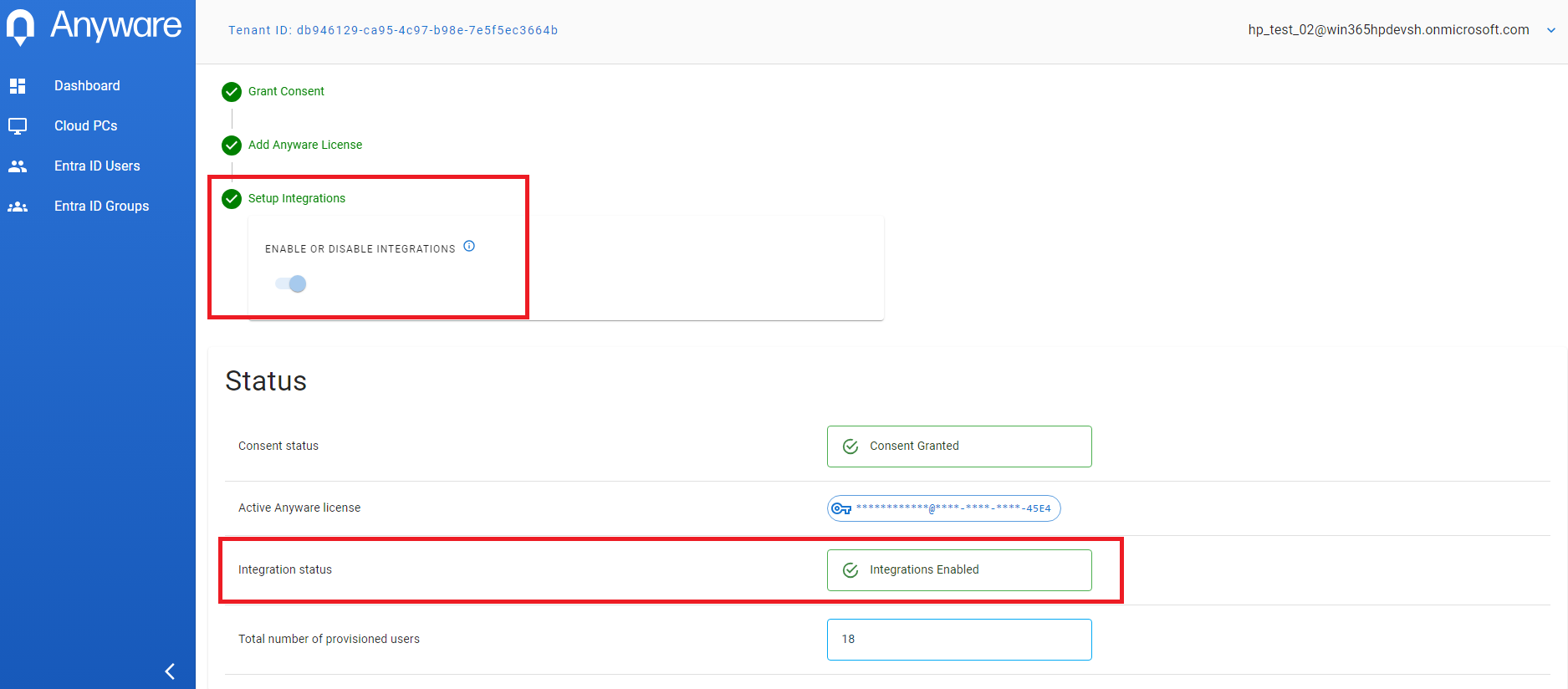Click ENABLE OR DISABLE INTEGRATIONS label
Viewport: 1568px width, 689px height.
click(x=360, y=249)
